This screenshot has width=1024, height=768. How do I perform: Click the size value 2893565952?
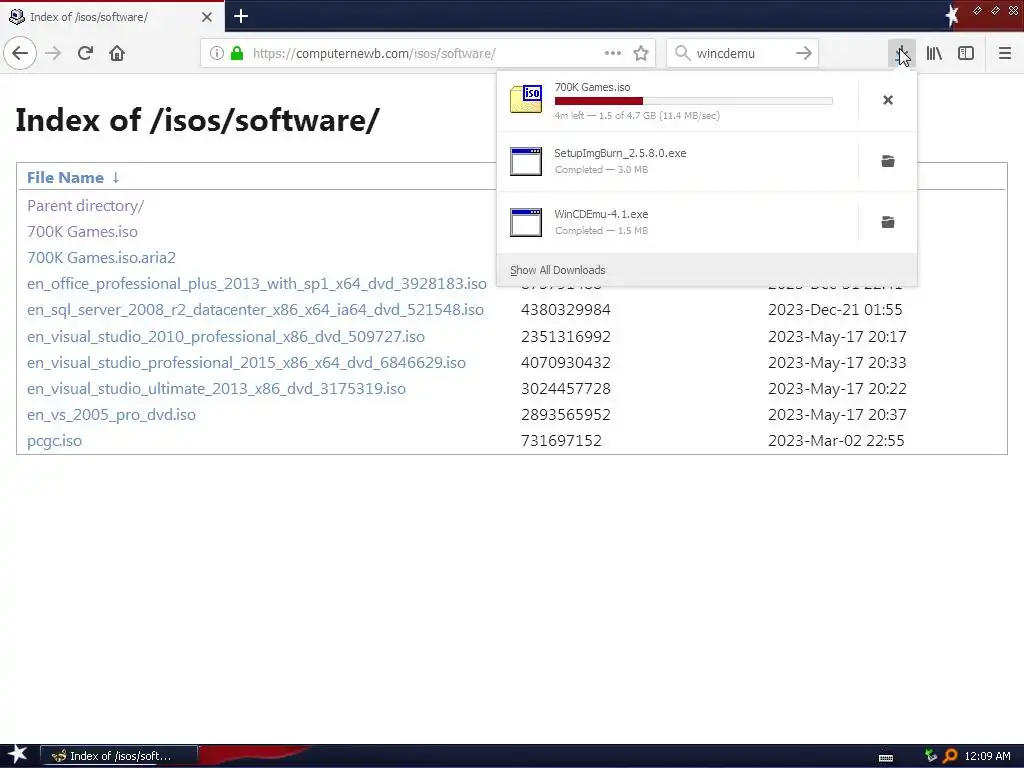(x=566, y=415)
